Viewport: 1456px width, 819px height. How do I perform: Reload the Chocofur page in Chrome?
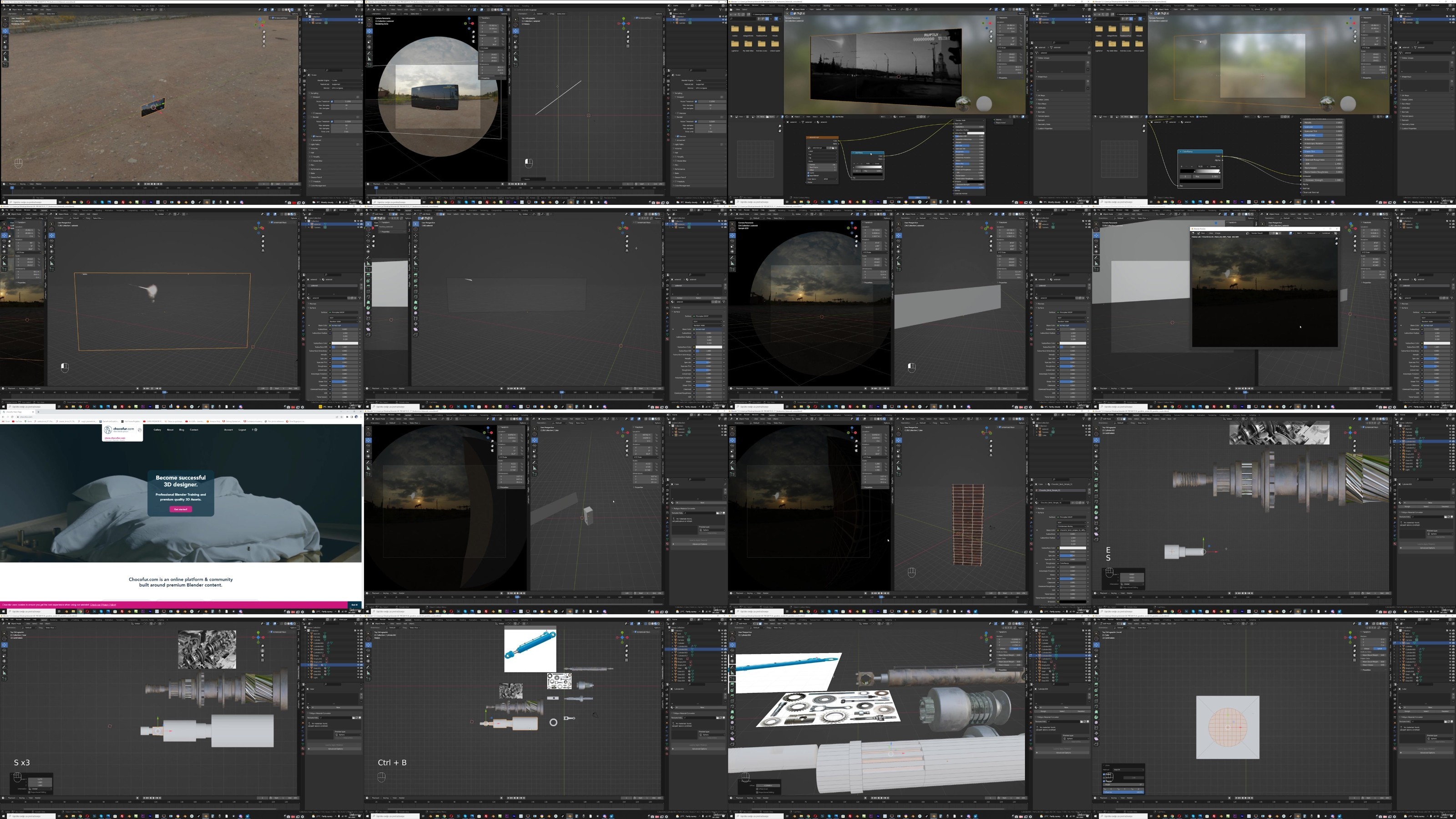[12, 417]
